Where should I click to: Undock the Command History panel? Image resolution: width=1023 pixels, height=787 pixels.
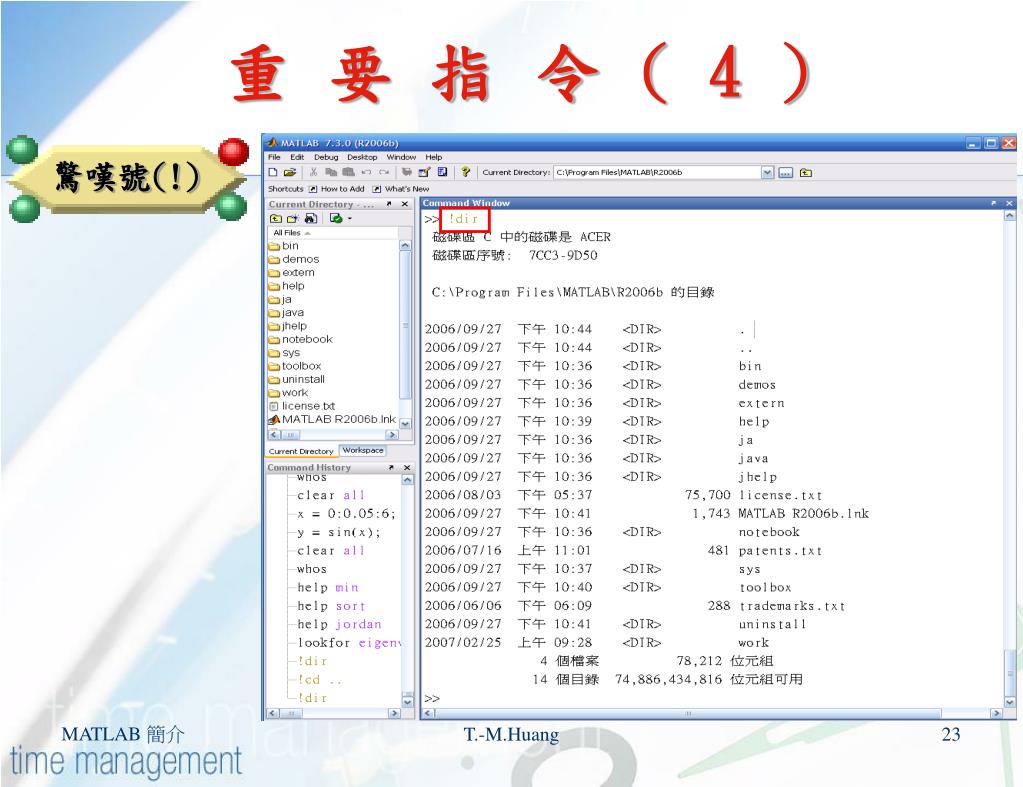[391, 467]
